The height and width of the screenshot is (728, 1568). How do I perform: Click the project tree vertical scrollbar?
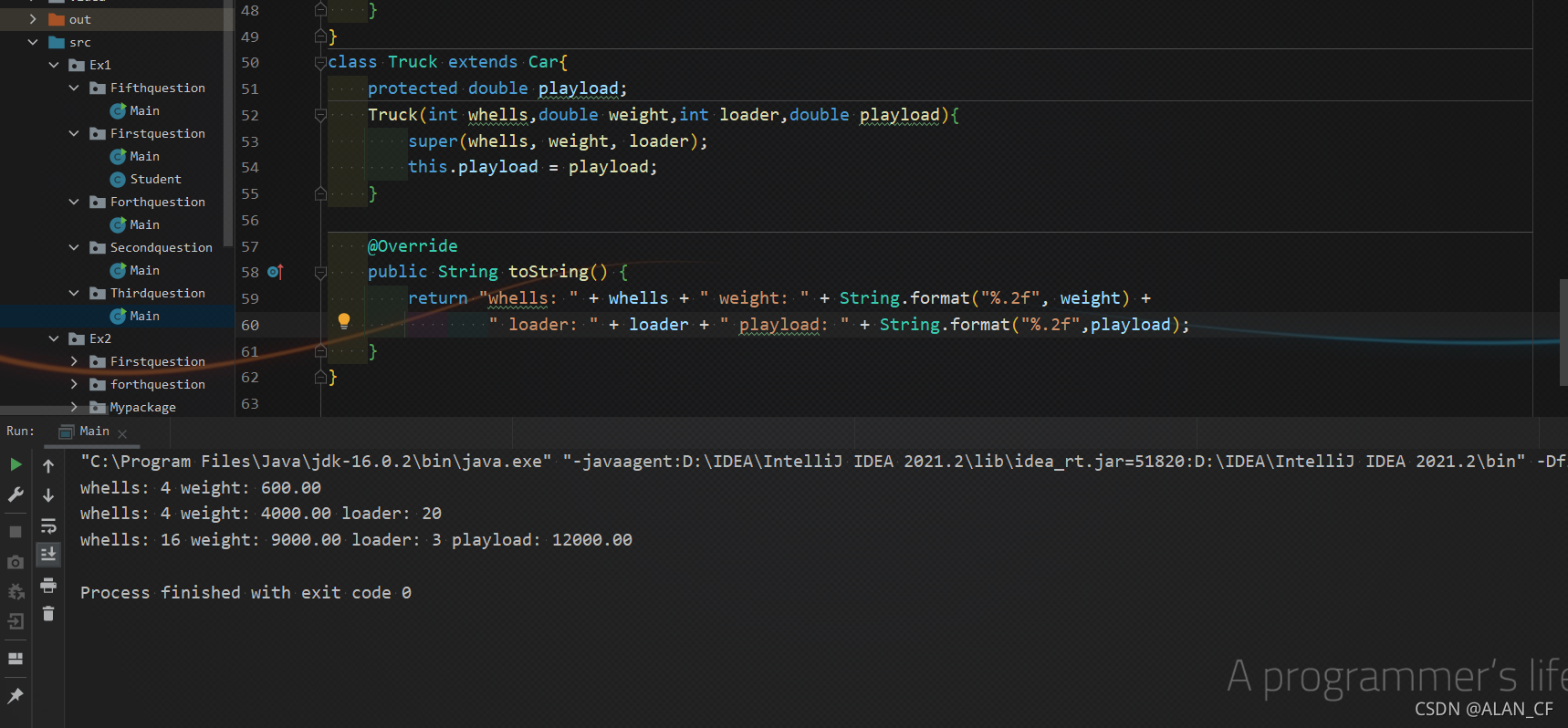tap(228, 123)
